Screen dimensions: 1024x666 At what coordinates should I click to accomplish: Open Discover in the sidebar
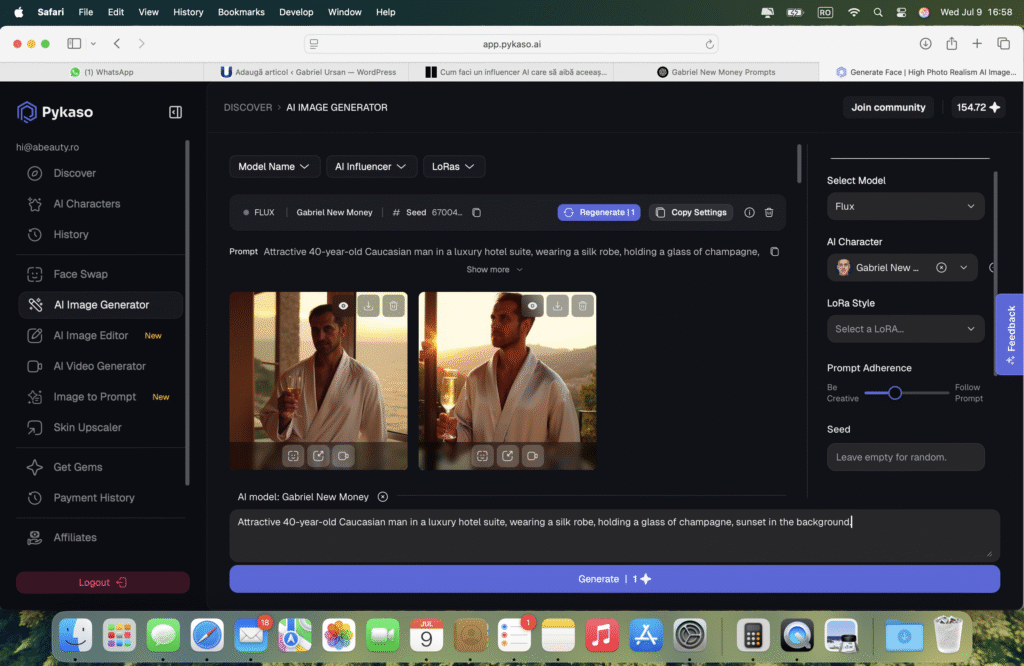tap(74, 173)
